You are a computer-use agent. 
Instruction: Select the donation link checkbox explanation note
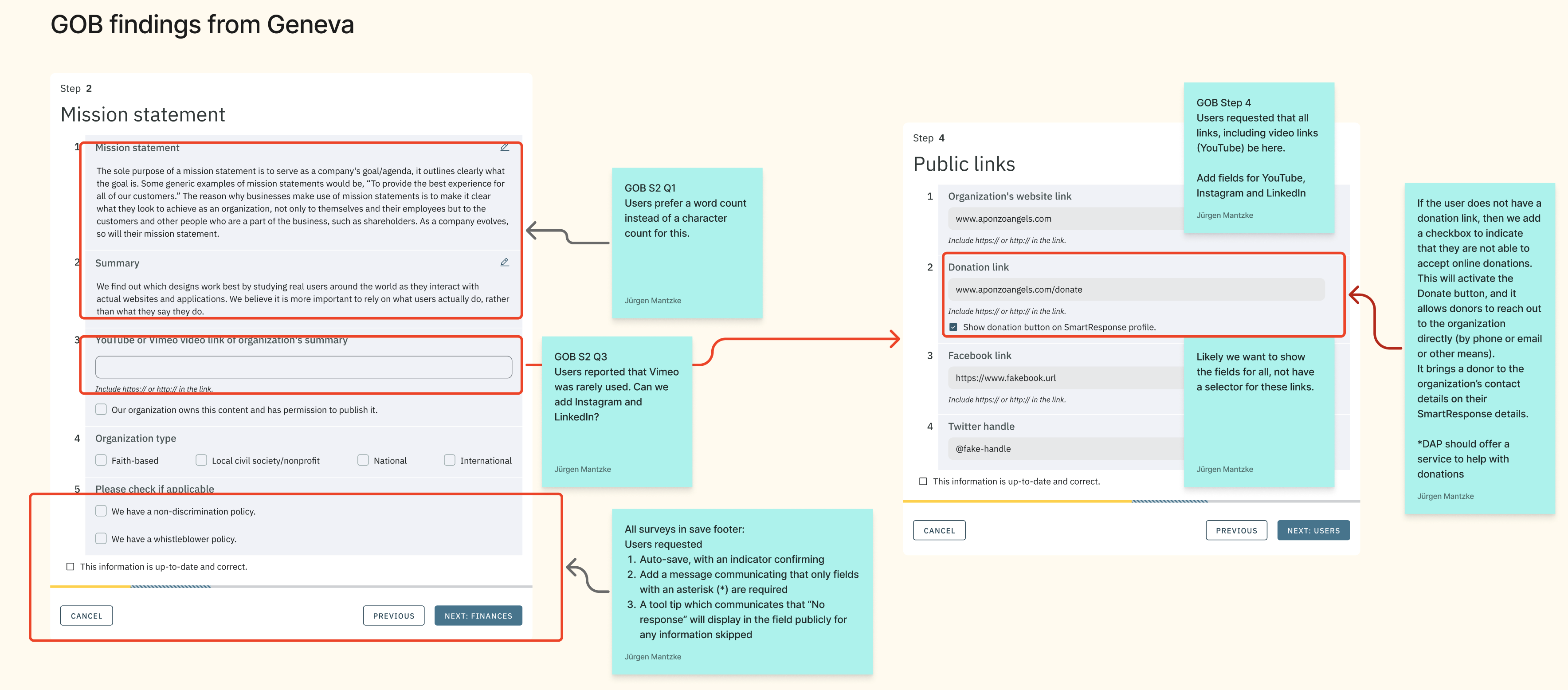point(1480,348)
